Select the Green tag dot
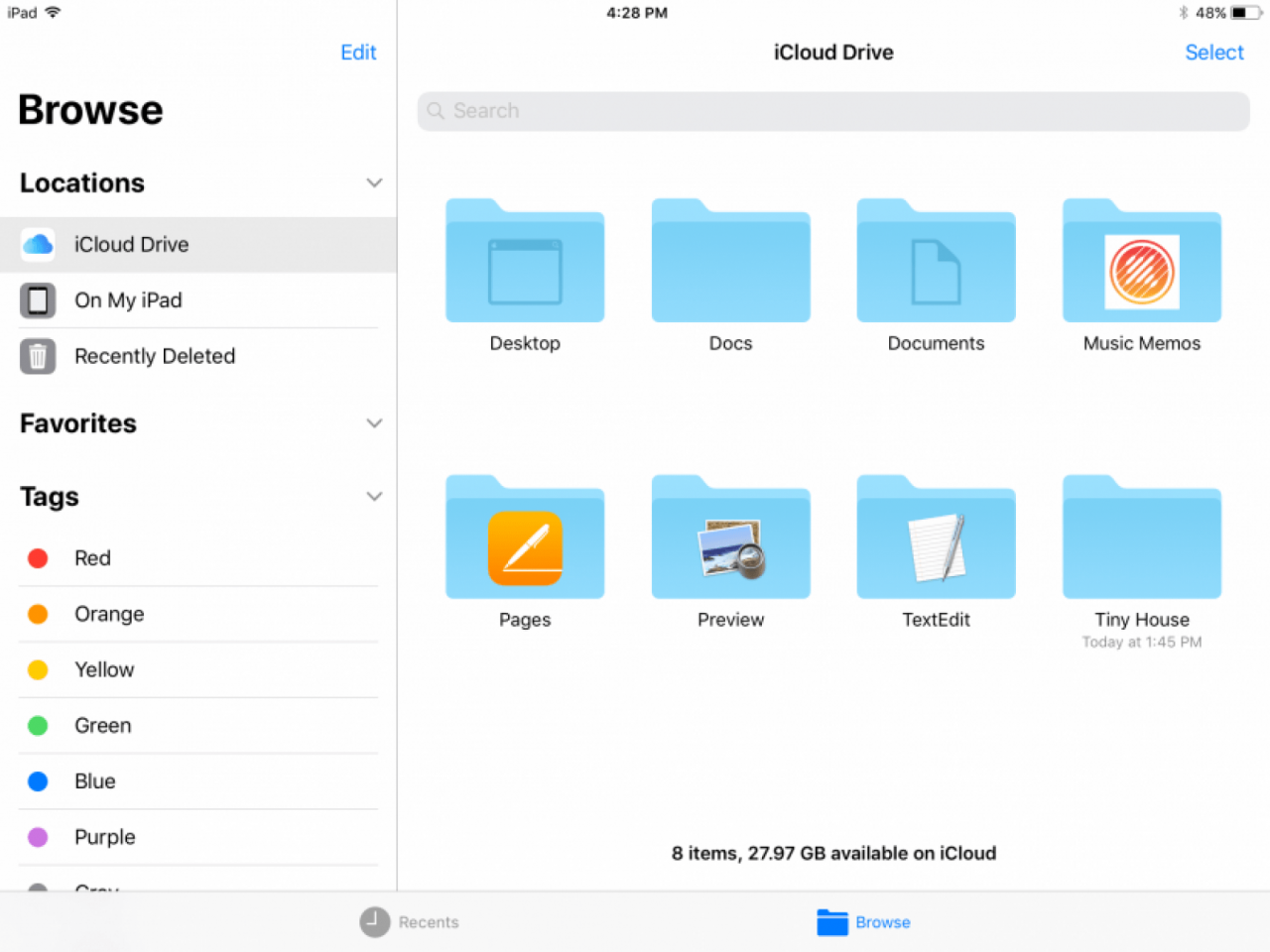 [38, 726]
